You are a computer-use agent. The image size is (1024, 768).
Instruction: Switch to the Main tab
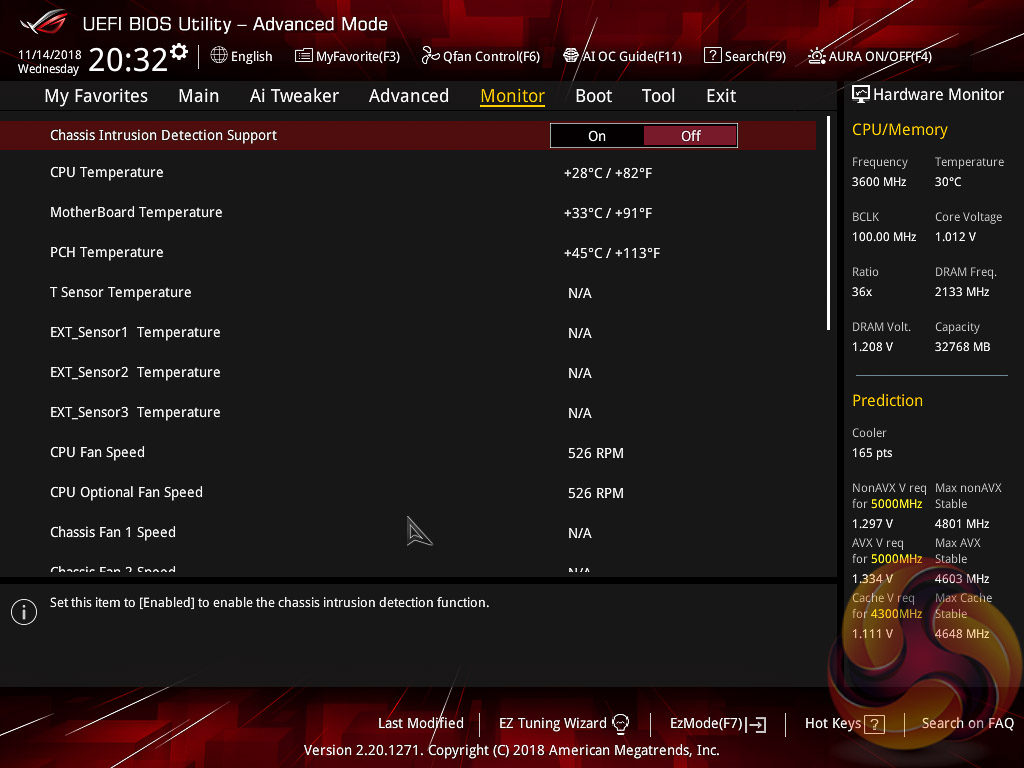click(x=199, y=96)
